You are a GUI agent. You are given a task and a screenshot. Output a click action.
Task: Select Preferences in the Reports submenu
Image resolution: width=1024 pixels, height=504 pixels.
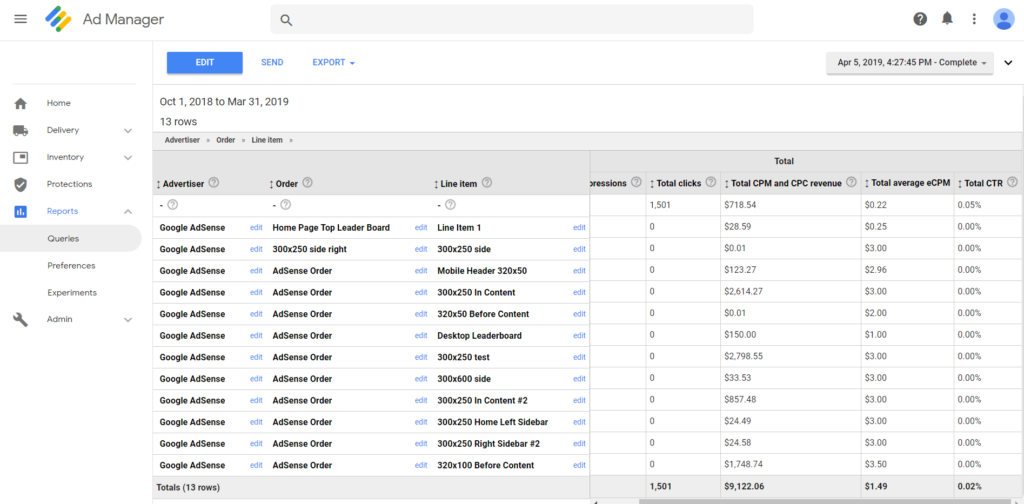coord(71,266)
